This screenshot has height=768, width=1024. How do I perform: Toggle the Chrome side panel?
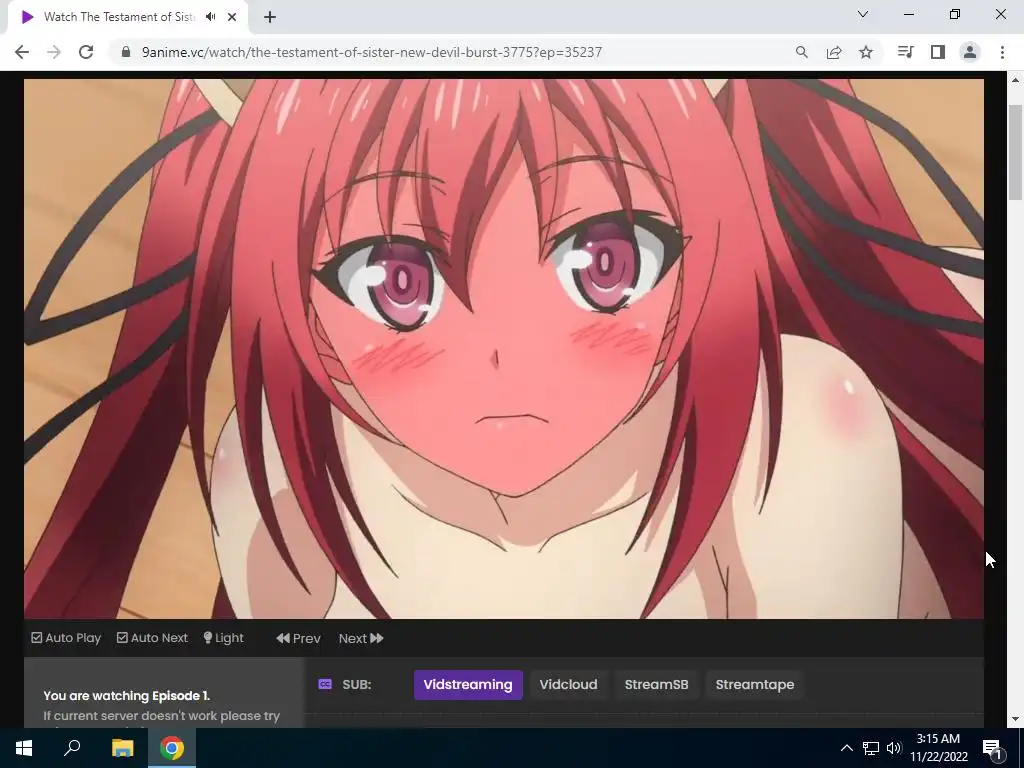[938, 52]
